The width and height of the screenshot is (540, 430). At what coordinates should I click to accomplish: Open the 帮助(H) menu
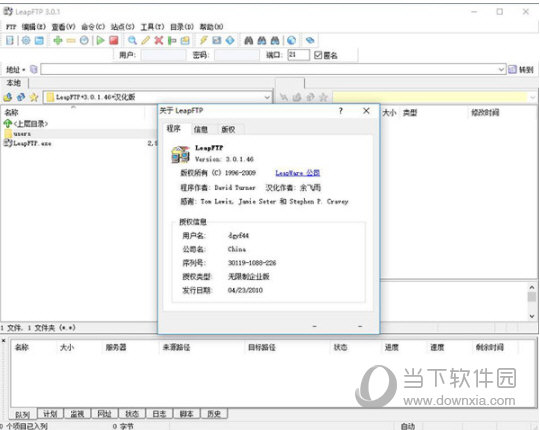[x=211, y=27]
